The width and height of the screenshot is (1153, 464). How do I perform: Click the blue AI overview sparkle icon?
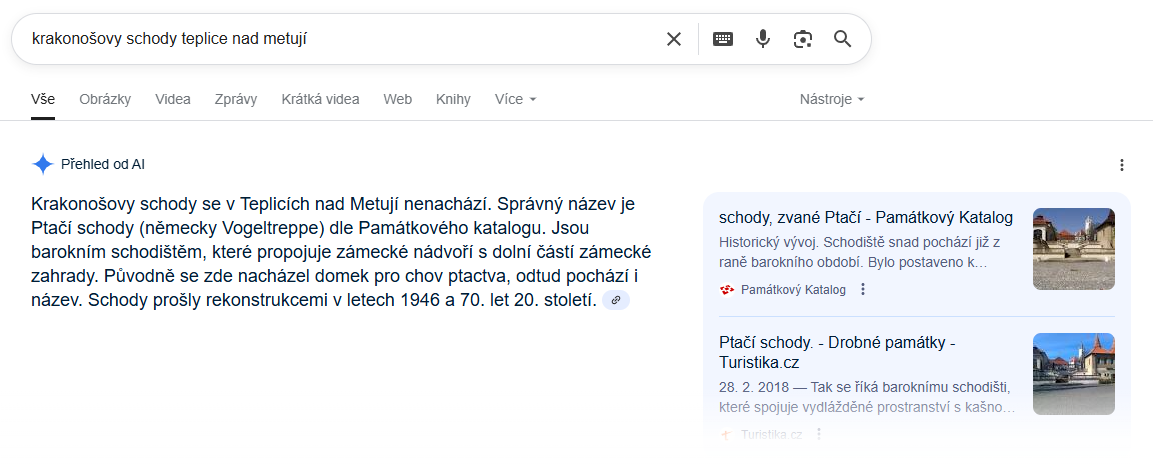43,164
